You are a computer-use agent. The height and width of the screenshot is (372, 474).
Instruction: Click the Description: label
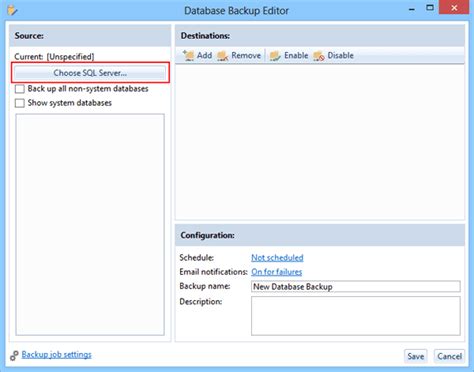coord(201,302)
